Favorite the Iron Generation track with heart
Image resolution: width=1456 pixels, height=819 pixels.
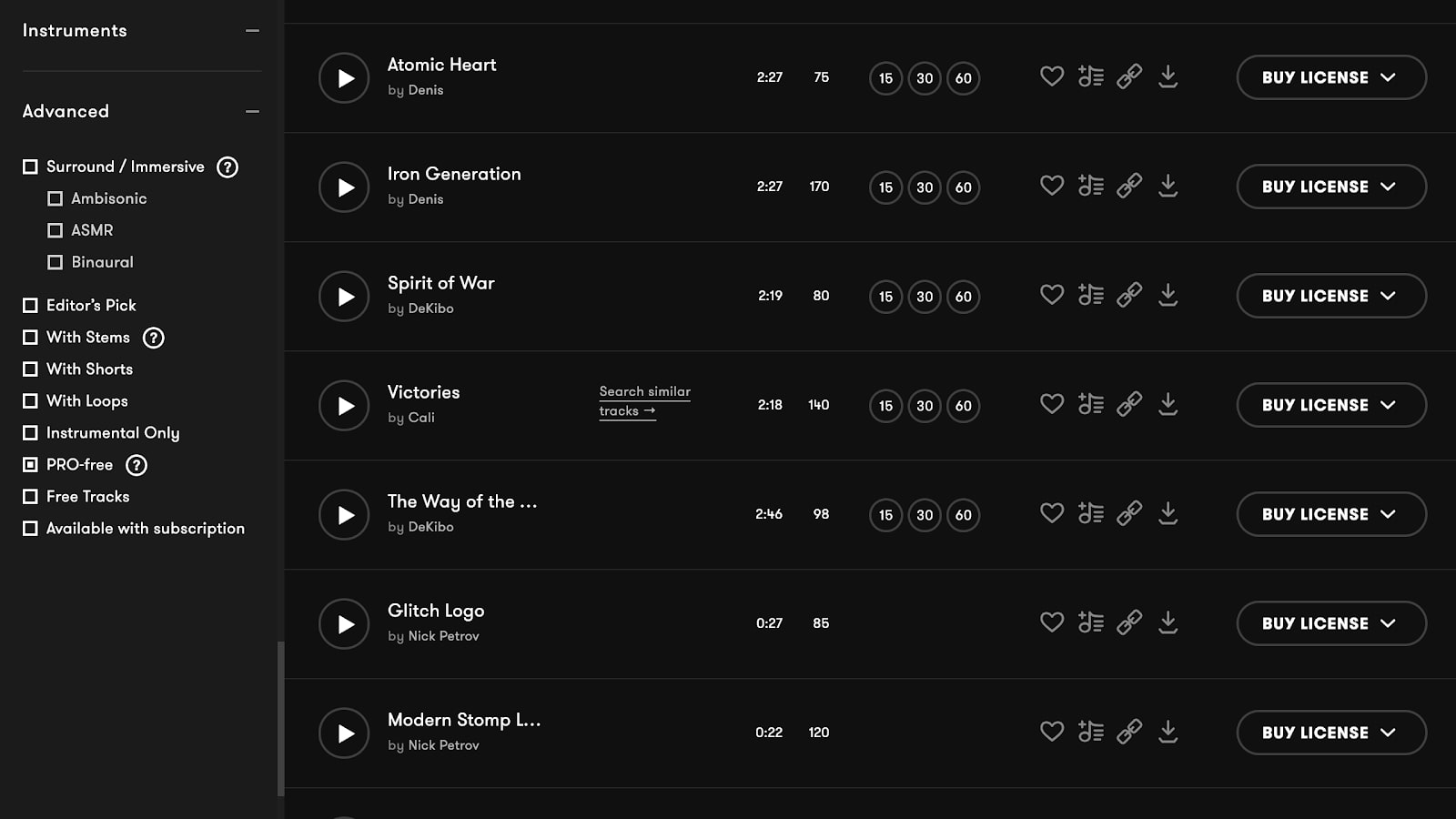1052,186
